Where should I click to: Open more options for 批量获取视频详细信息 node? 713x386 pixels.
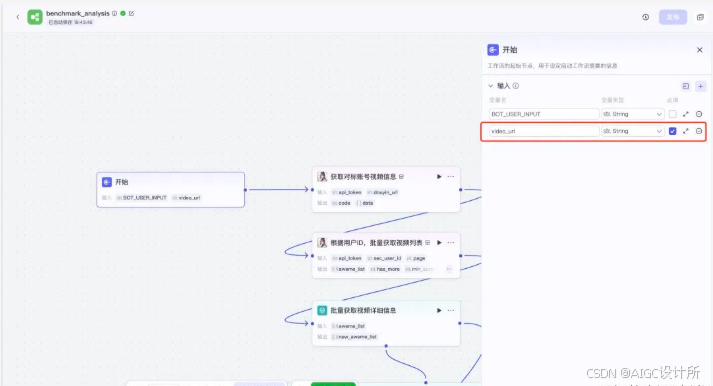[451, 311]
